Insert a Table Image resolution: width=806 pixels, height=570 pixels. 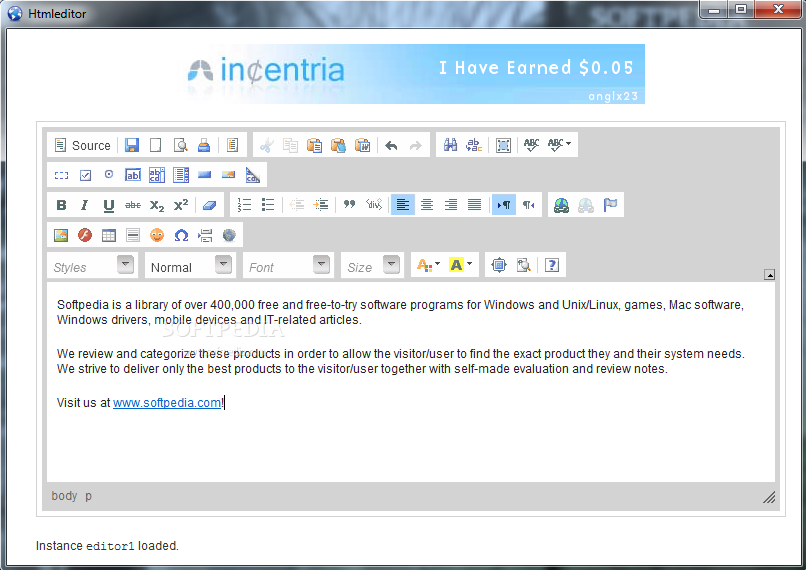[x=109, y=235]
